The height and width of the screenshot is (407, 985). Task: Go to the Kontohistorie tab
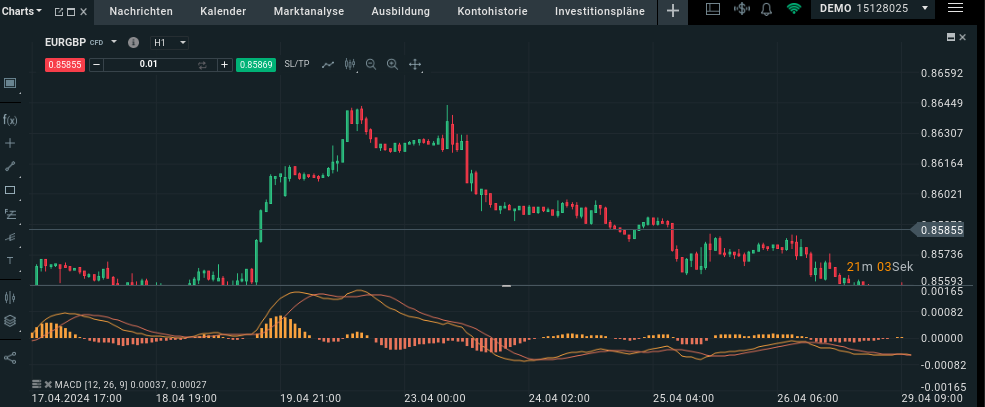pyautogui.click(x=492, y=11)
